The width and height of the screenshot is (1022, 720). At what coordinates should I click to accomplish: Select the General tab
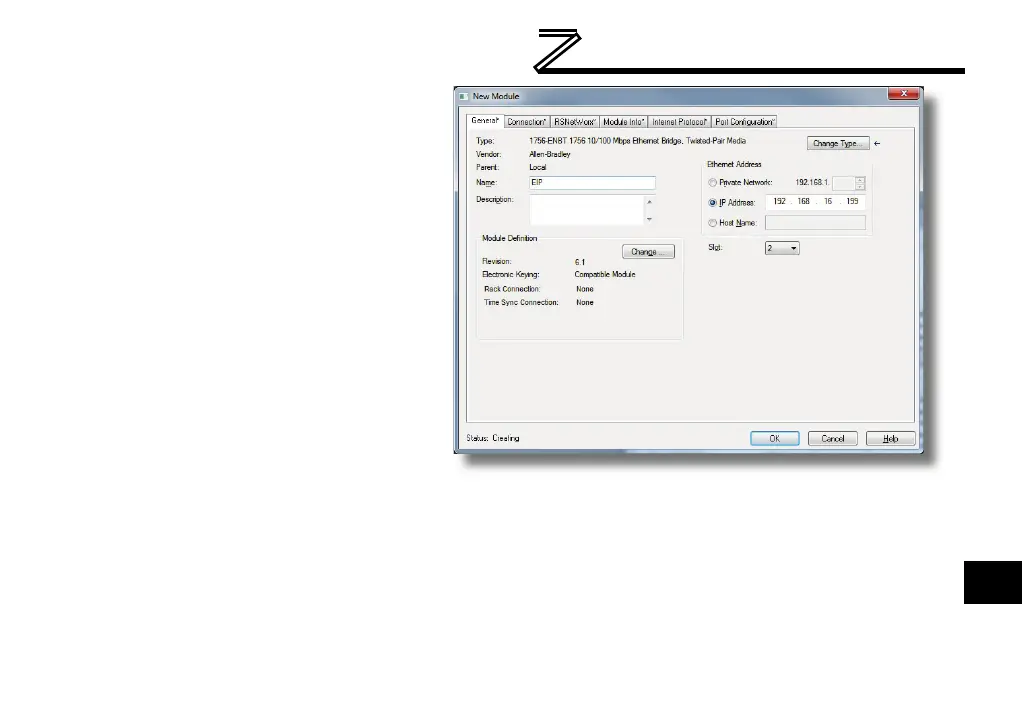[485, 121]
